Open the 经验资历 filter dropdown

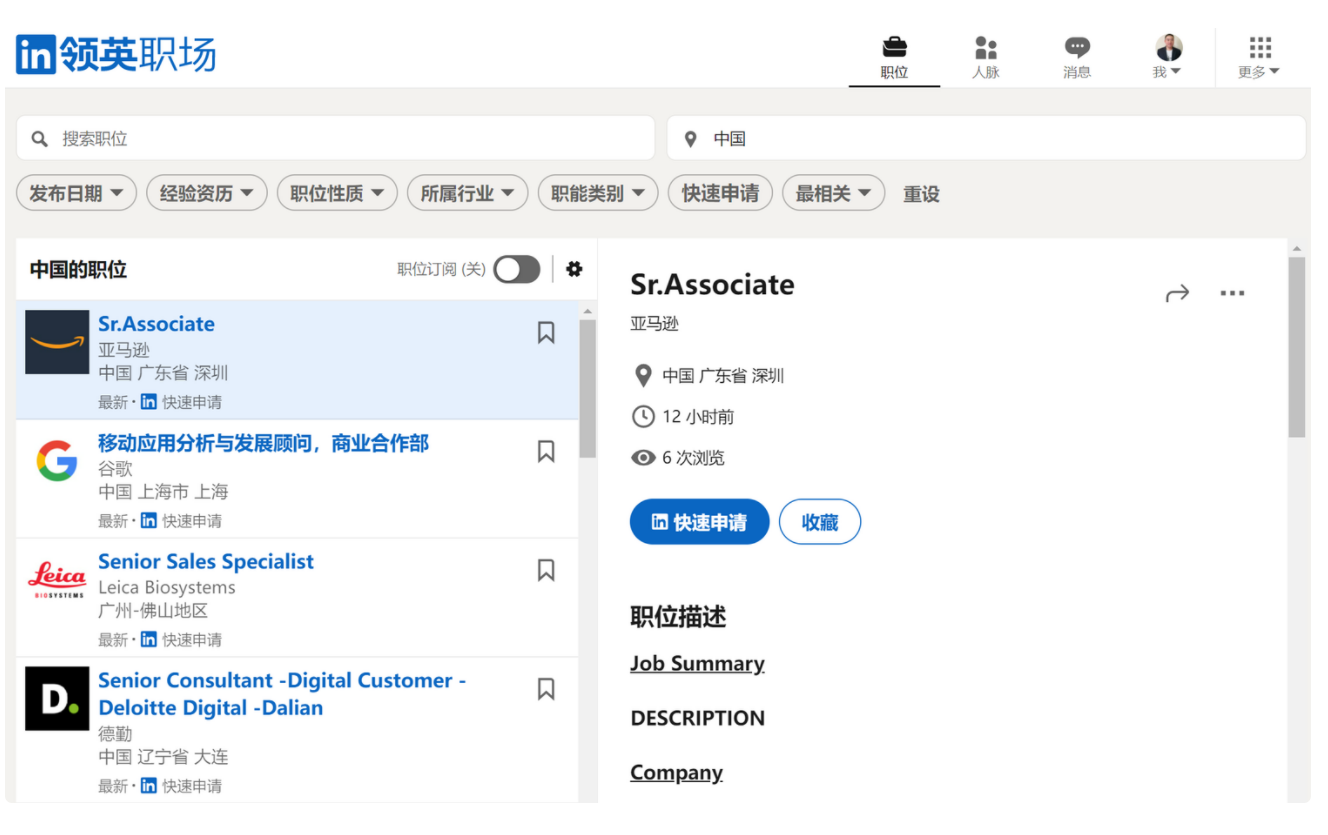207,193
